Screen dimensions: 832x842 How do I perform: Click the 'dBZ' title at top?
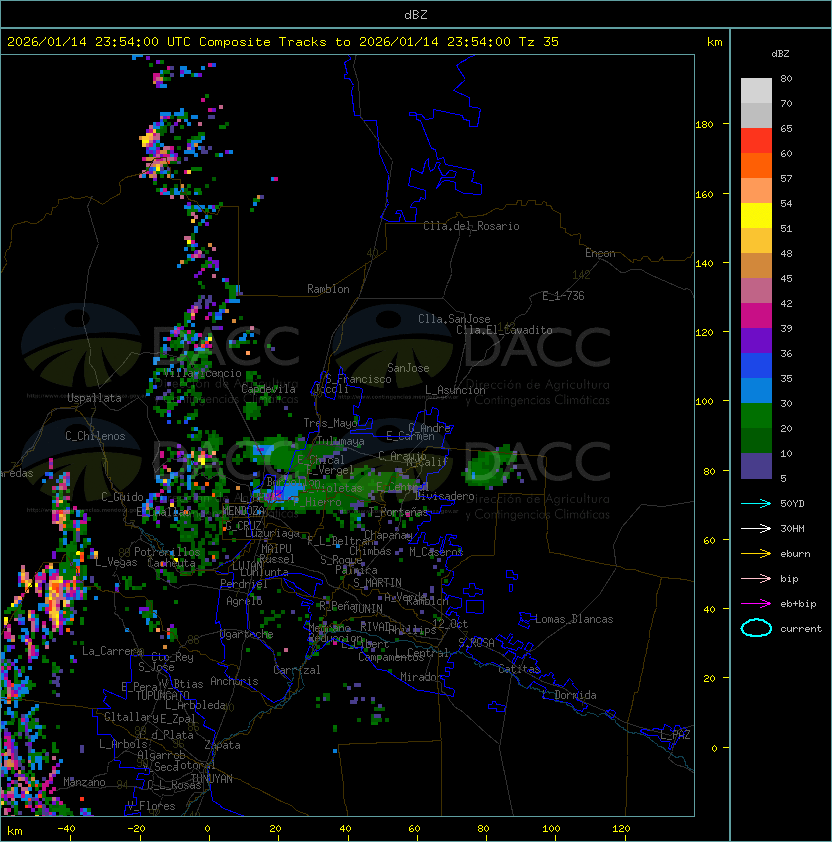[416, 14]
